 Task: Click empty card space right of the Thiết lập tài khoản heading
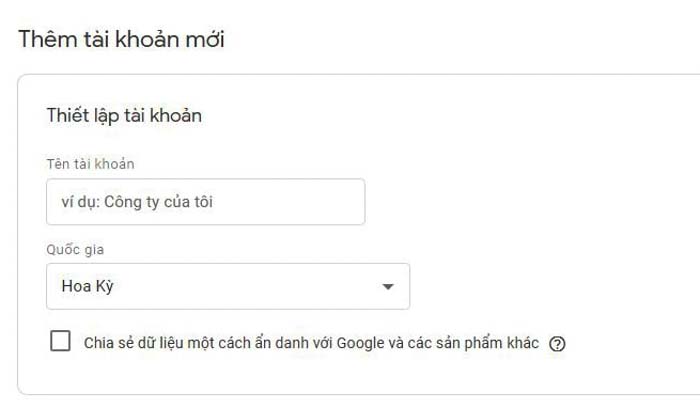click(x=446, y=116)
